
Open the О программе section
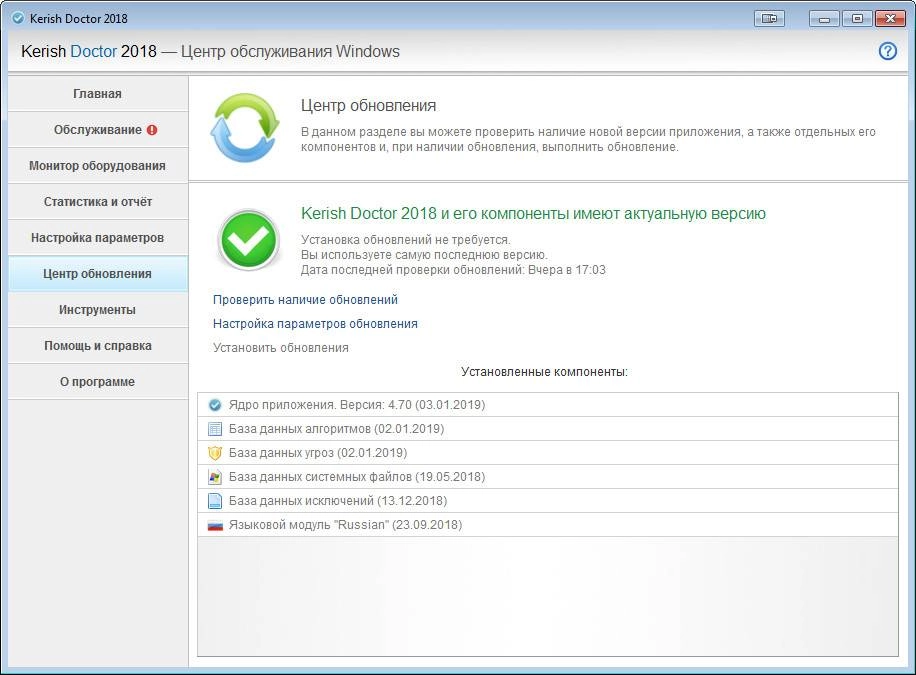98,382
